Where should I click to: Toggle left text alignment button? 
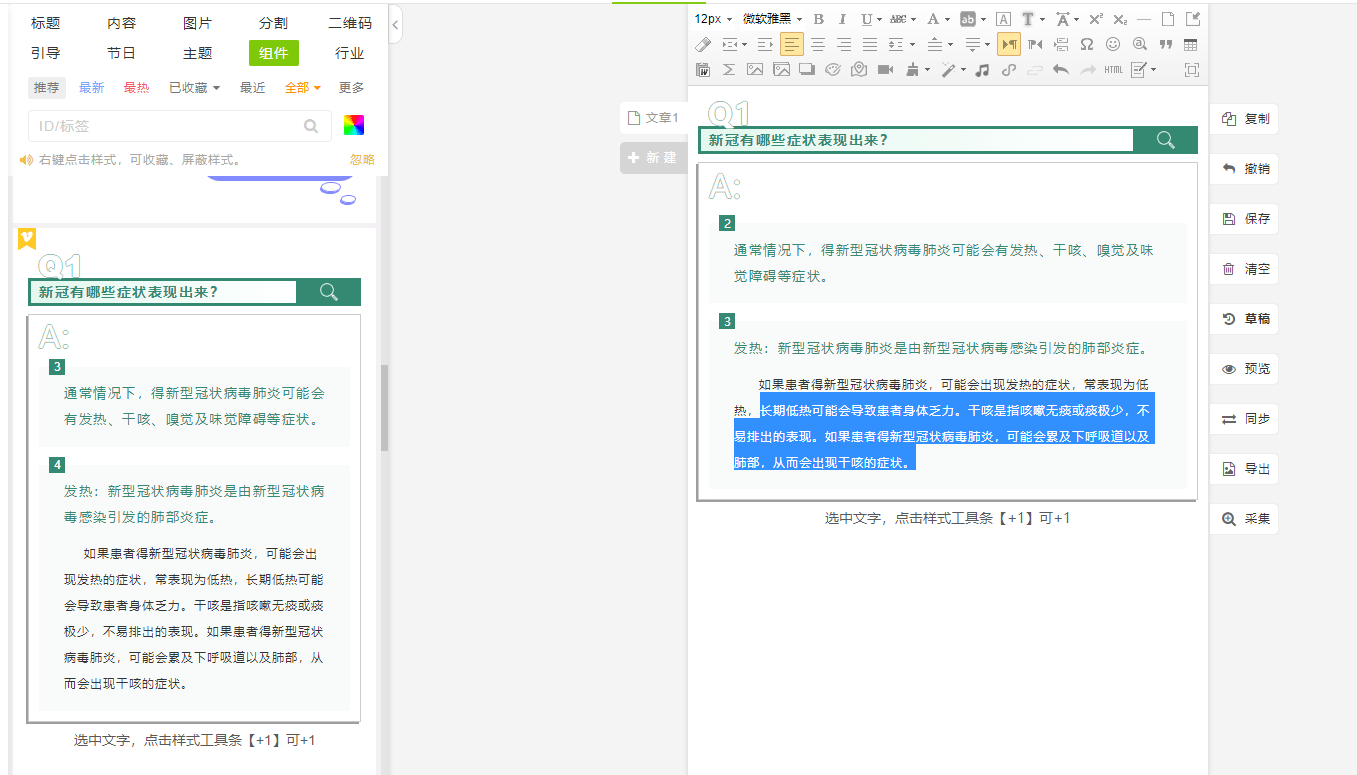792,44
